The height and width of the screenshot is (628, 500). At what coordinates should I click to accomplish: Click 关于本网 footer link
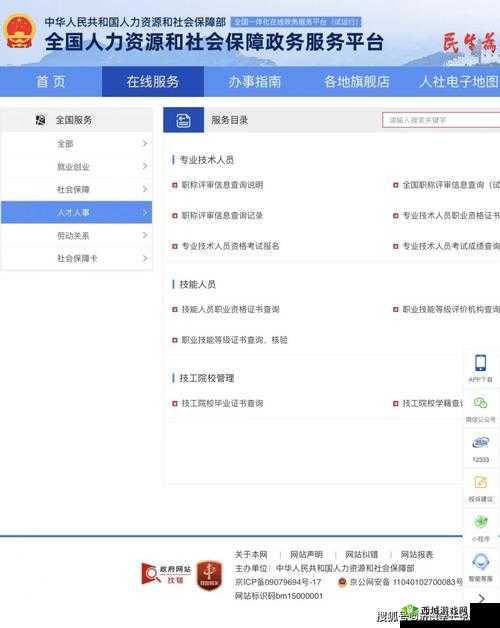pyautogui.click(x=251, y=555)
